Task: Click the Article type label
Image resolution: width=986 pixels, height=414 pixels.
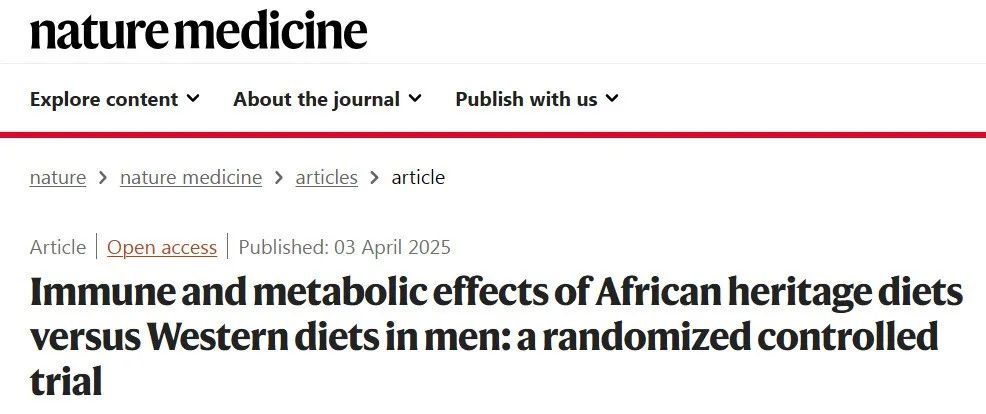Action: click(x=58, y=247)
